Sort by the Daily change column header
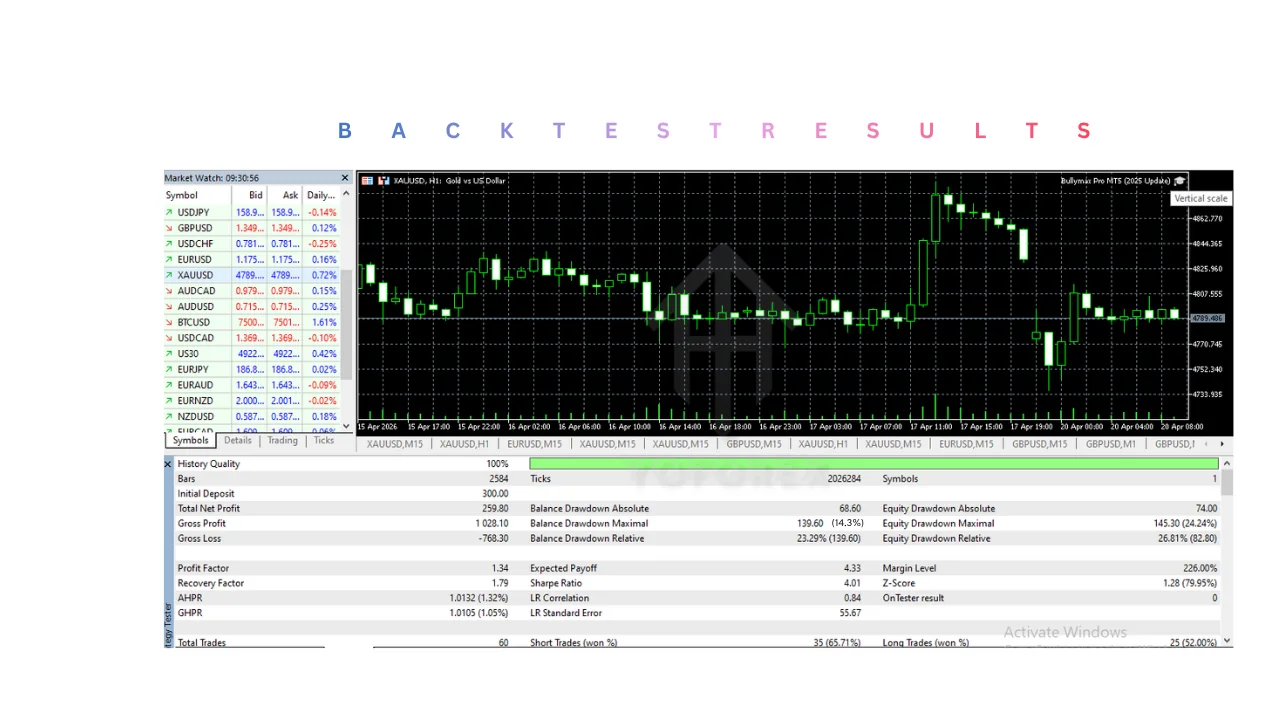This screenshot has height=720, width=1280. pyautogui.click(x=320, y=195)
